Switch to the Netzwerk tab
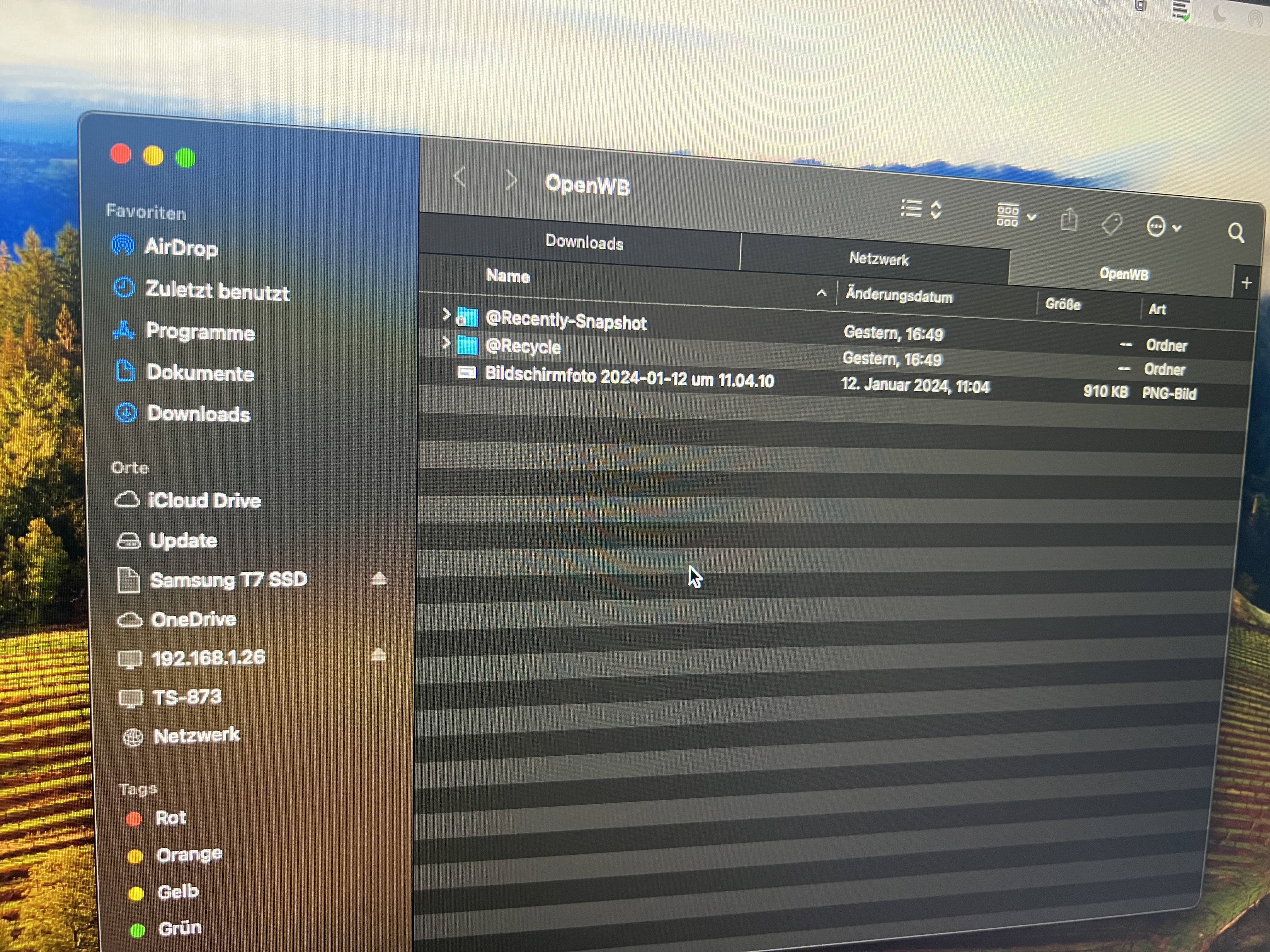The height and width of the screenshot is (952, 1270). pyautogui.click(x=878, y=259)
